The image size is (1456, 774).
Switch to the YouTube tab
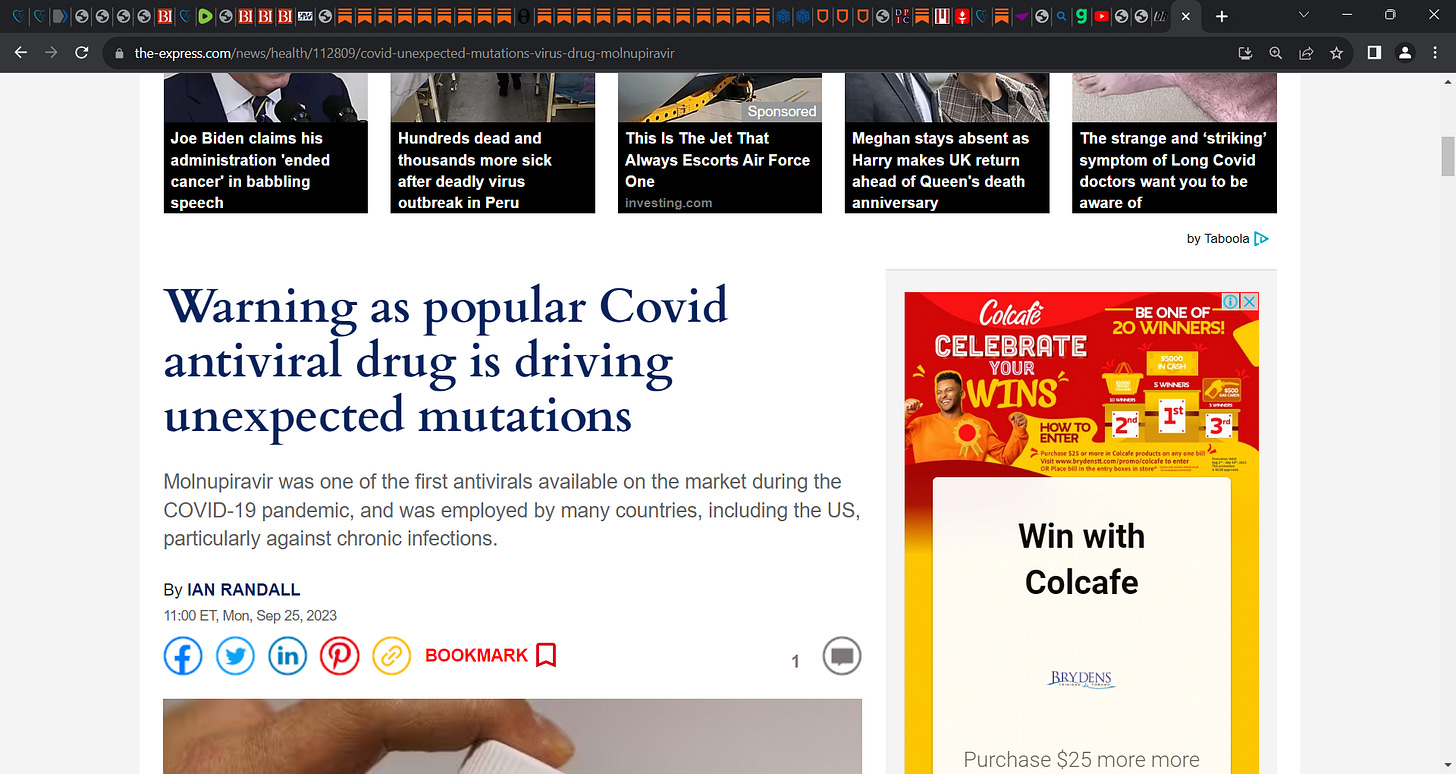(x=1101, y=17)
